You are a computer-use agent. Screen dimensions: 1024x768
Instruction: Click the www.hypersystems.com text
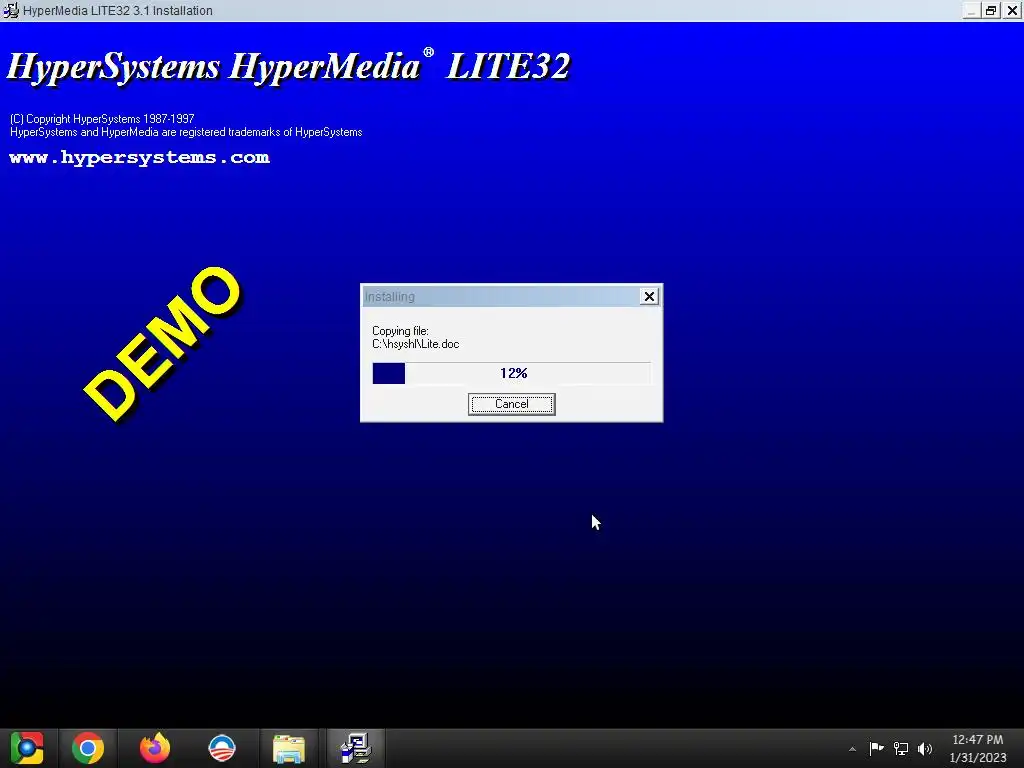(139, 157)
